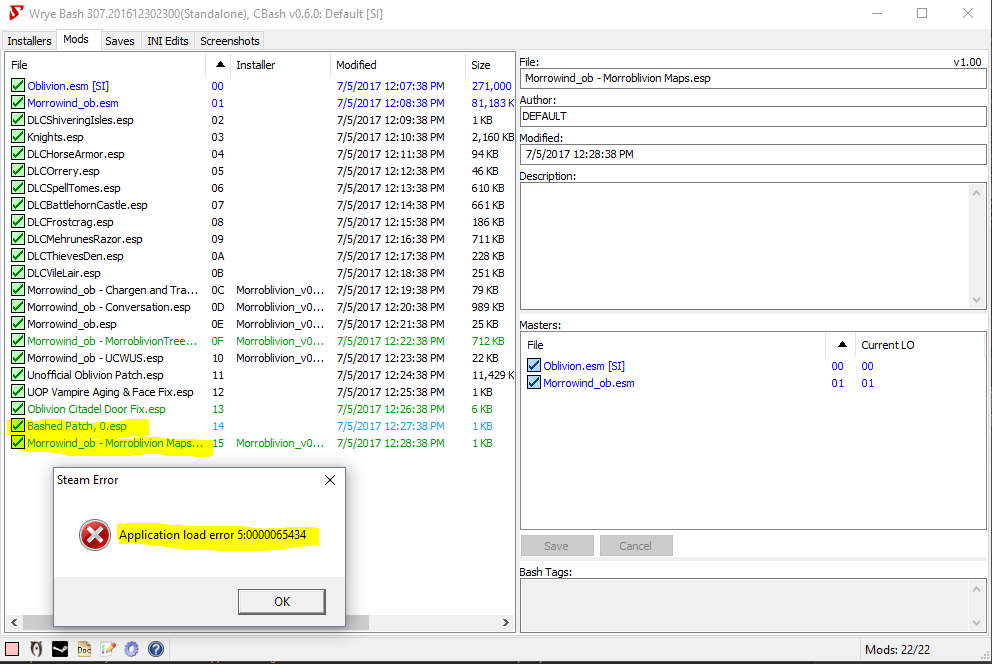Click the Author field containing DEFAULT

(x=753, y=116)
